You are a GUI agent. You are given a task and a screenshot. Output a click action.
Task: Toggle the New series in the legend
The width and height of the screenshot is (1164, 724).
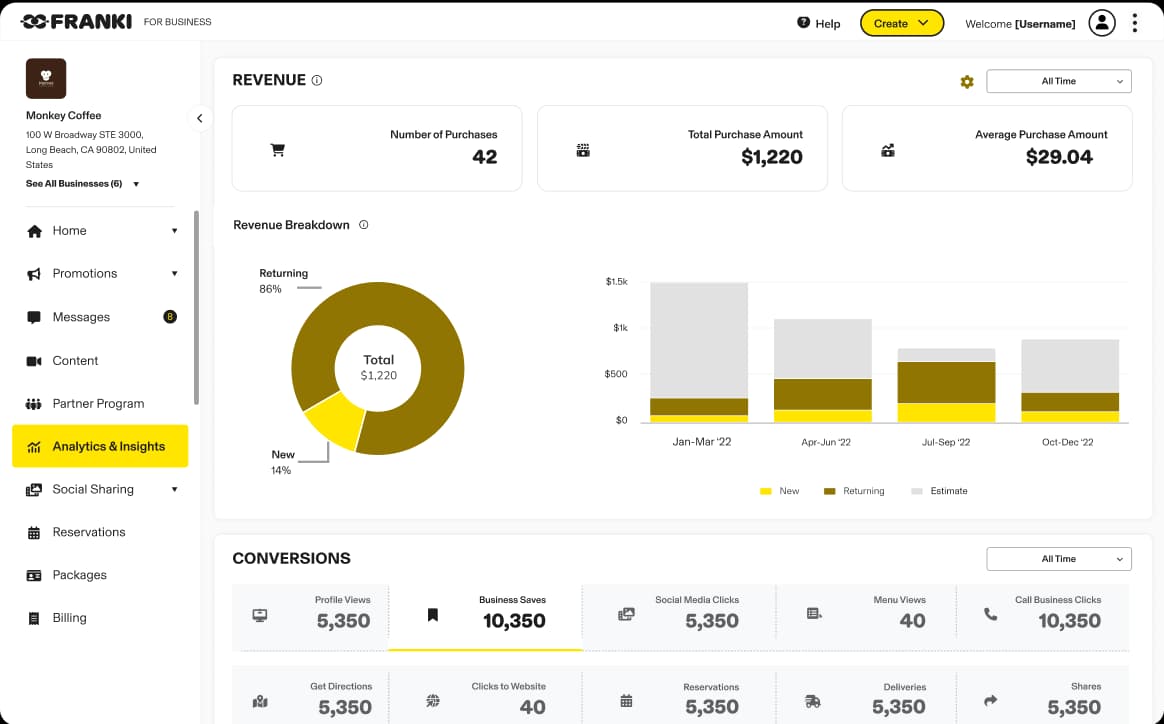(x=779, y=491)
